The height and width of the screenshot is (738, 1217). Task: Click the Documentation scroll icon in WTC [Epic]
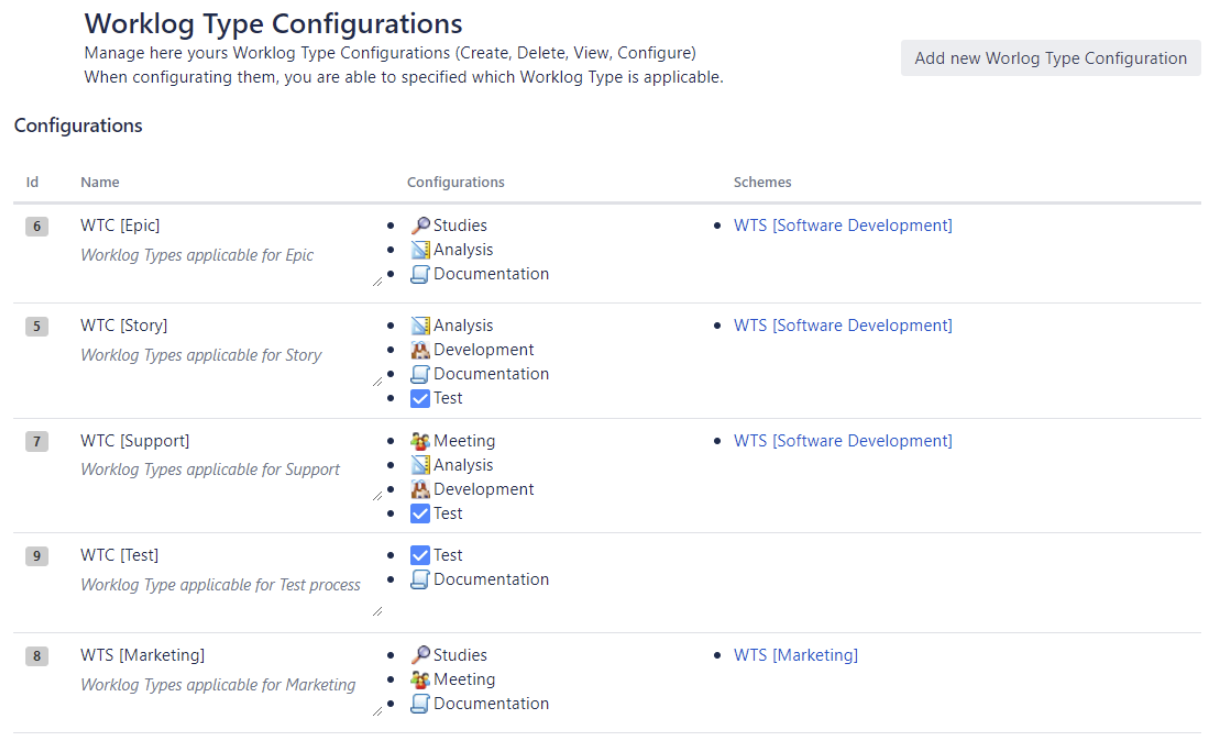[421, 274]
